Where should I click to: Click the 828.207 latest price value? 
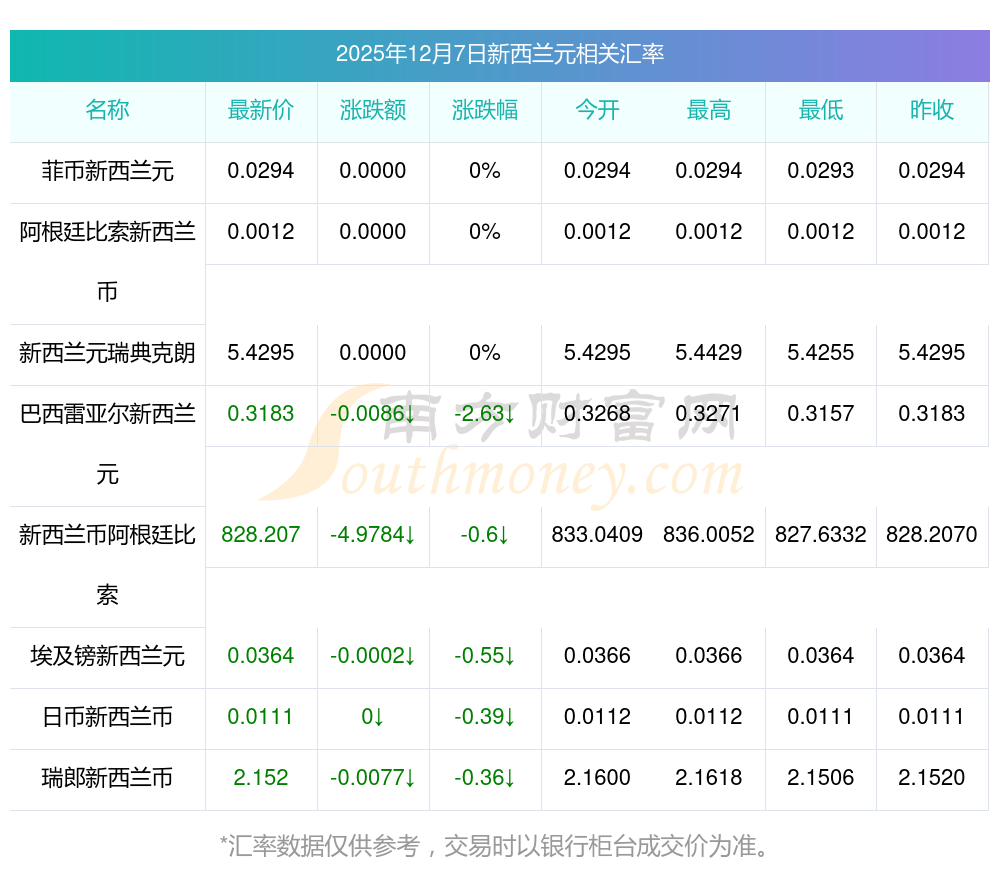(x=261, y=535)
